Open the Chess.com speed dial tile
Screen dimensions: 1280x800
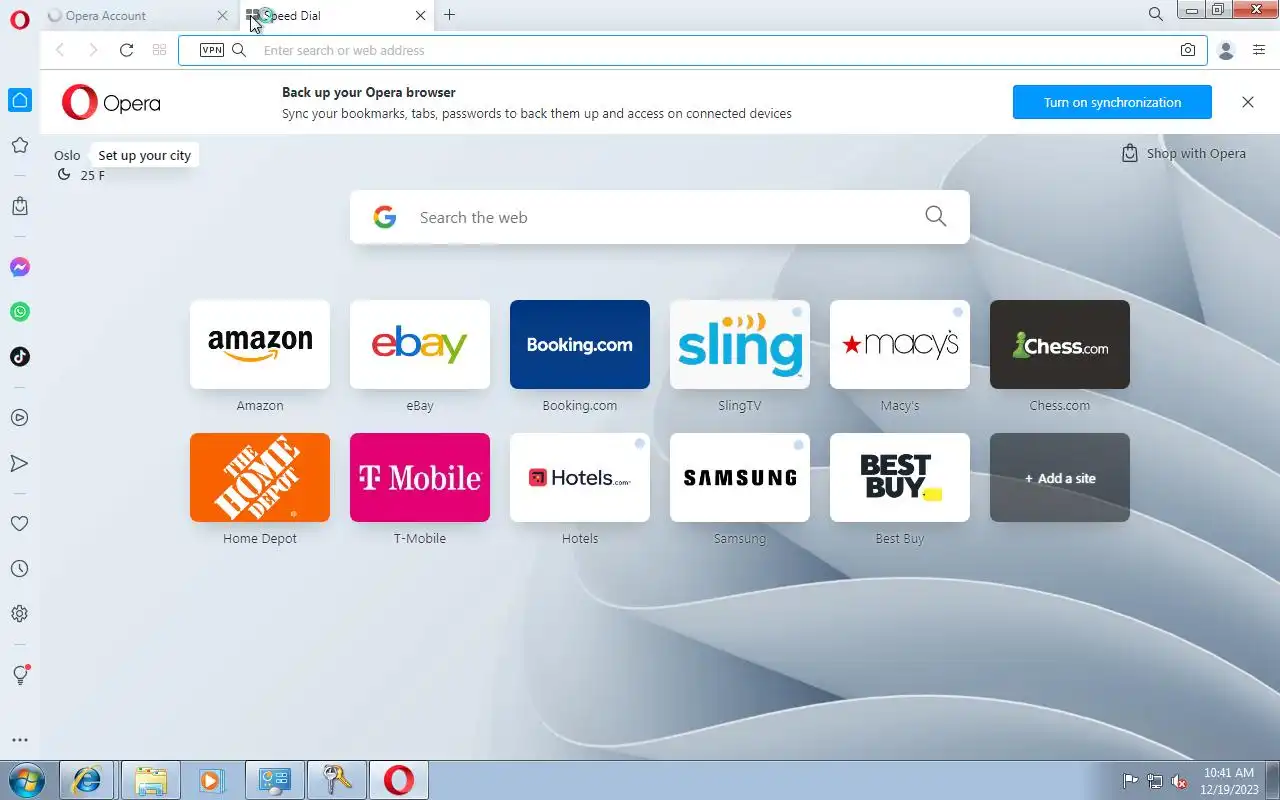[x=1060, y=344]
